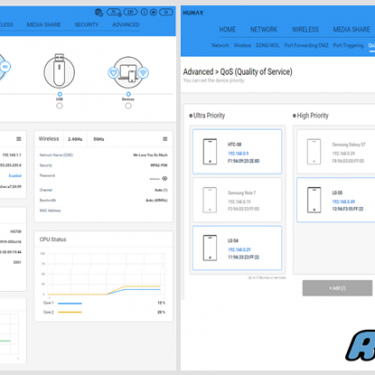Switch to the 2.4GHz wireless tab
Viewport: 375px width, 375px height.
75,139
